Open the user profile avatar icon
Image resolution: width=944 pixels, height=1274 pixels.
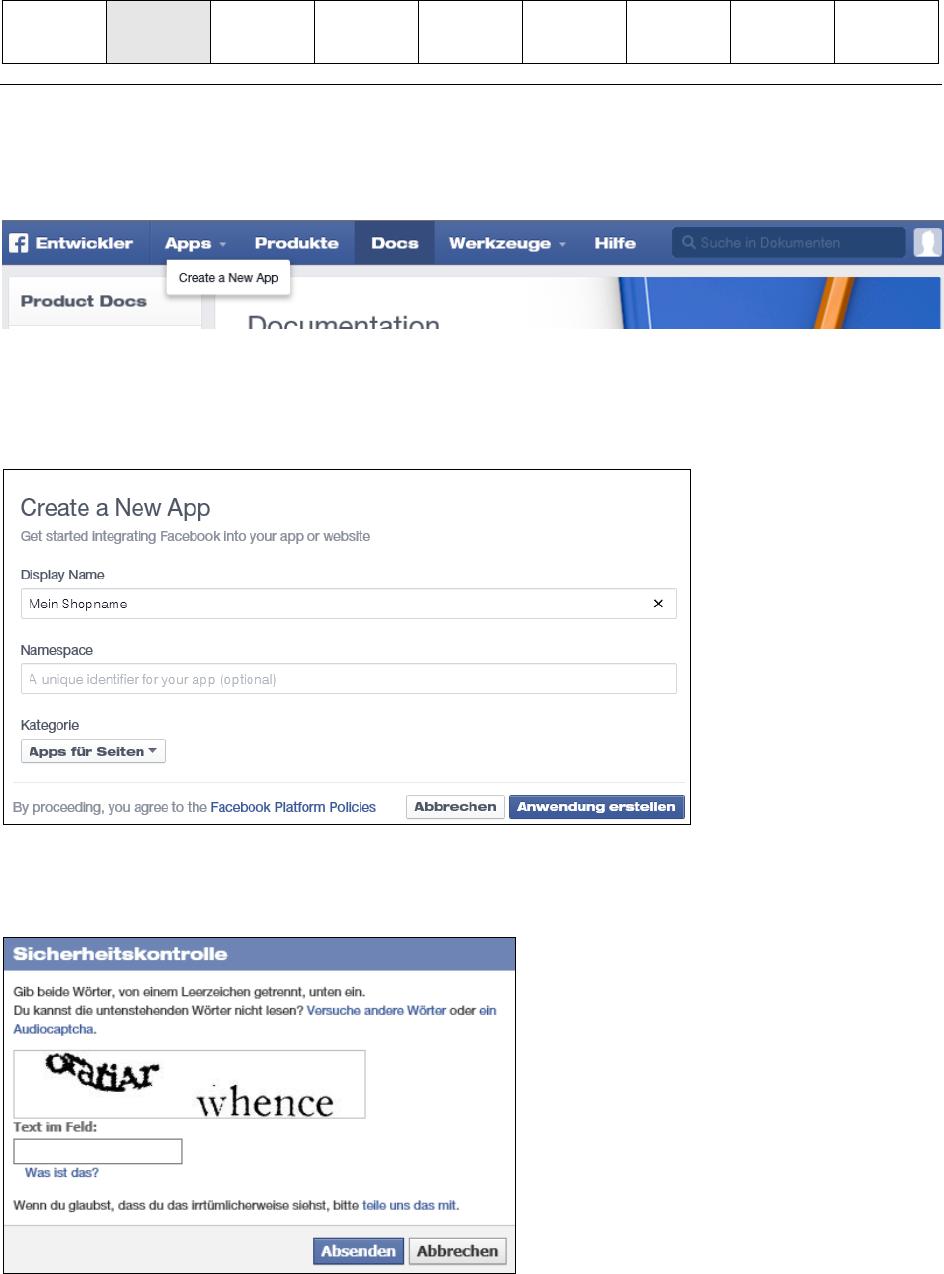tap(928, 243)
